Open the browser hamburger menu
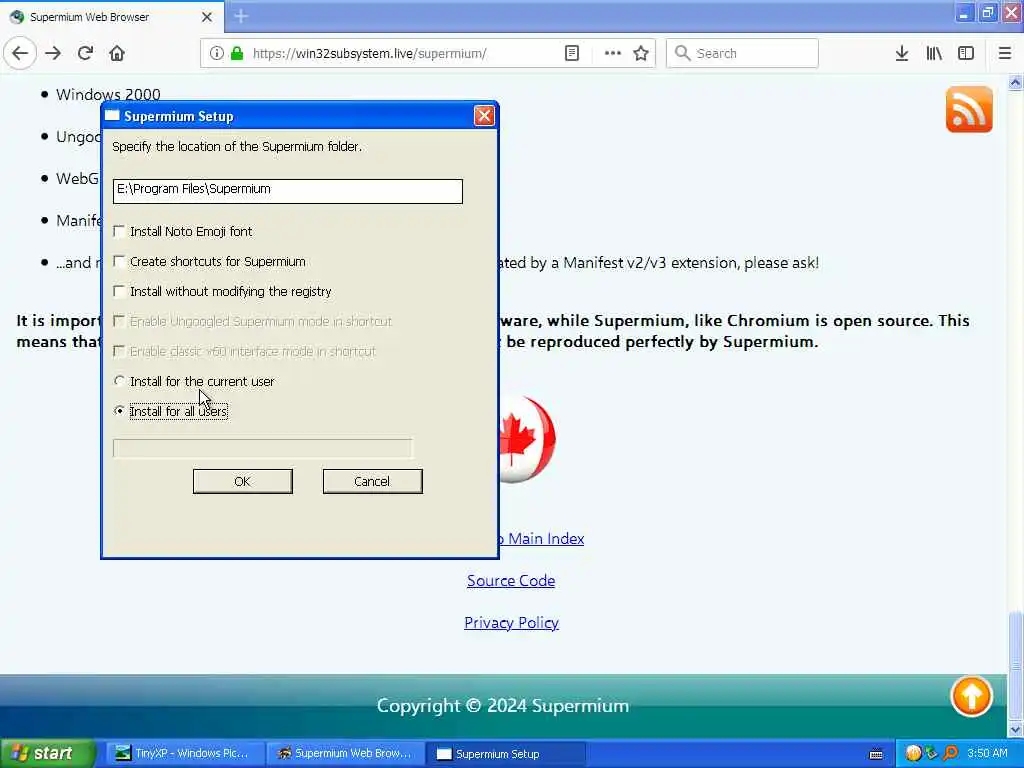The image size is (1024, 768). click(x=1005, y=53)
